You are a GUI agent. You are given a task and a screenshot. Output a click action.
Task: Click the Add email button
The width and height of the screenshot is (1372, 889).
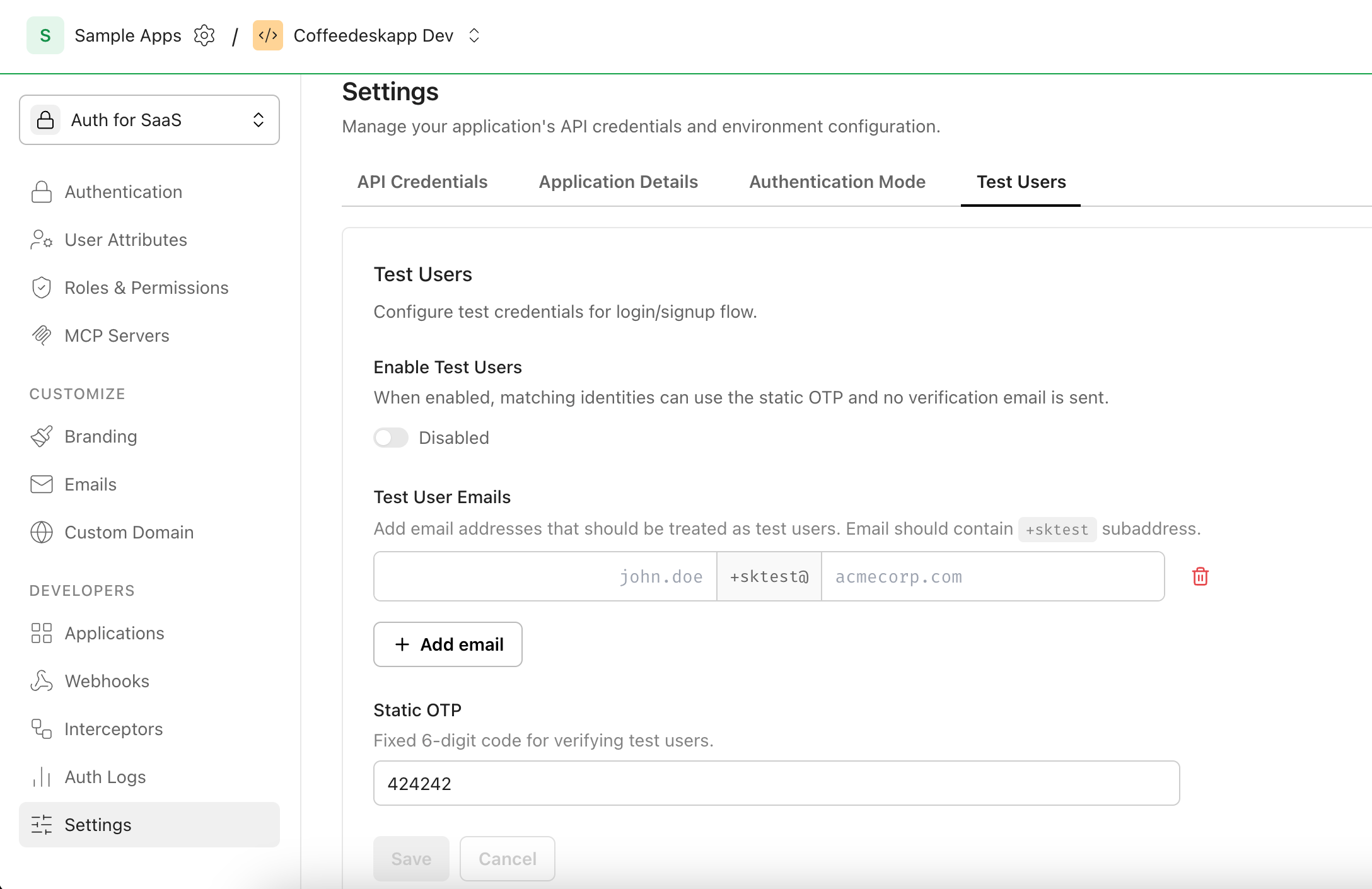(x=448, y=644)
